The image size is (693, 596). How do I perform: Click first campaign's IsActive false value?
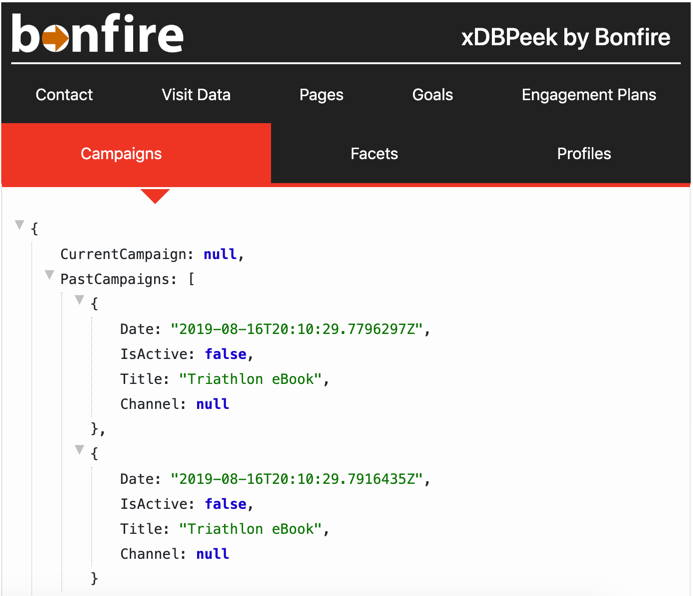pyautogui.click(x=225, y=354)
